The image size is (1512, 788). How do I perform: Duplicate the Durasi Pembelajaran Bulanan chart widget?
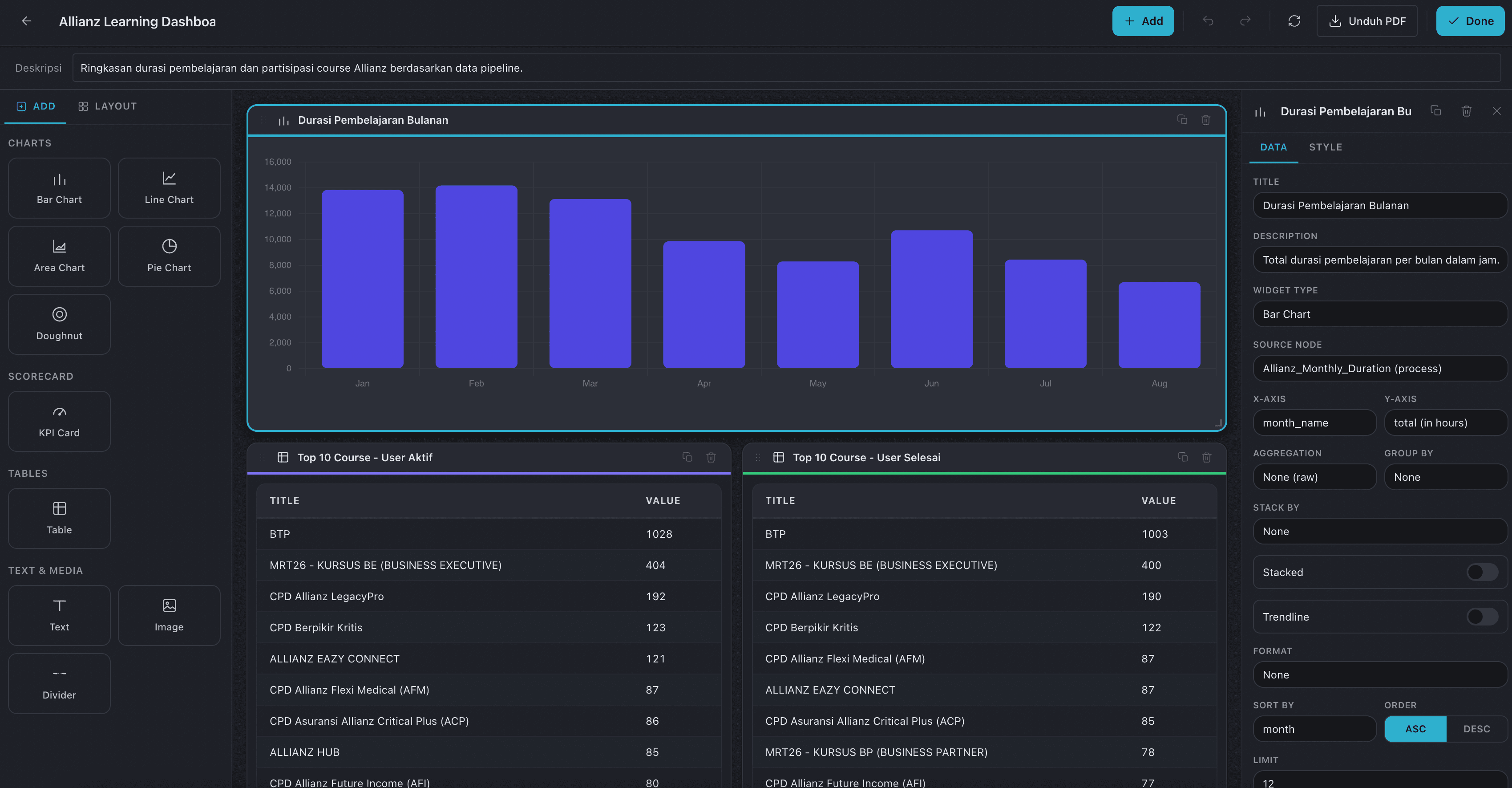click(x=1182, y=120)
